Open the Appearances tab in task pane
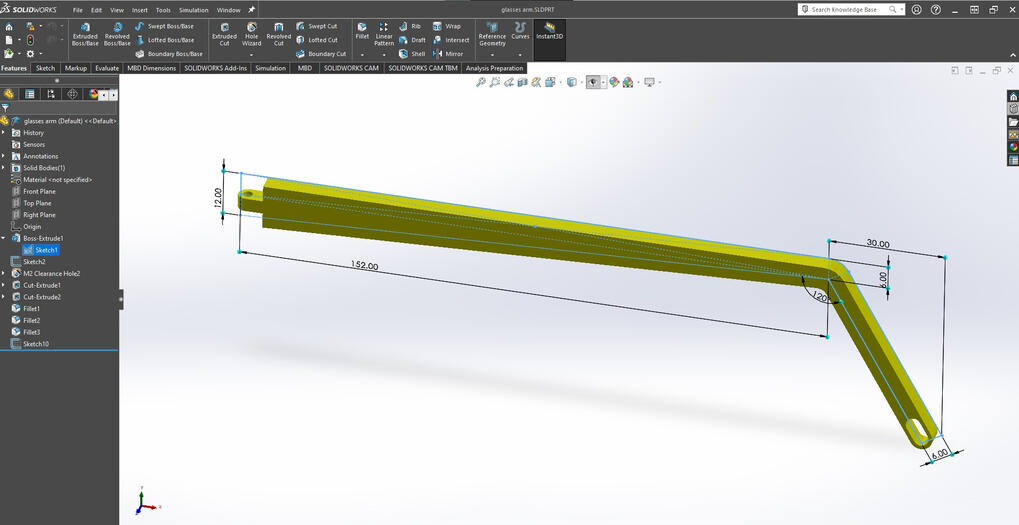 (1013, 147)
